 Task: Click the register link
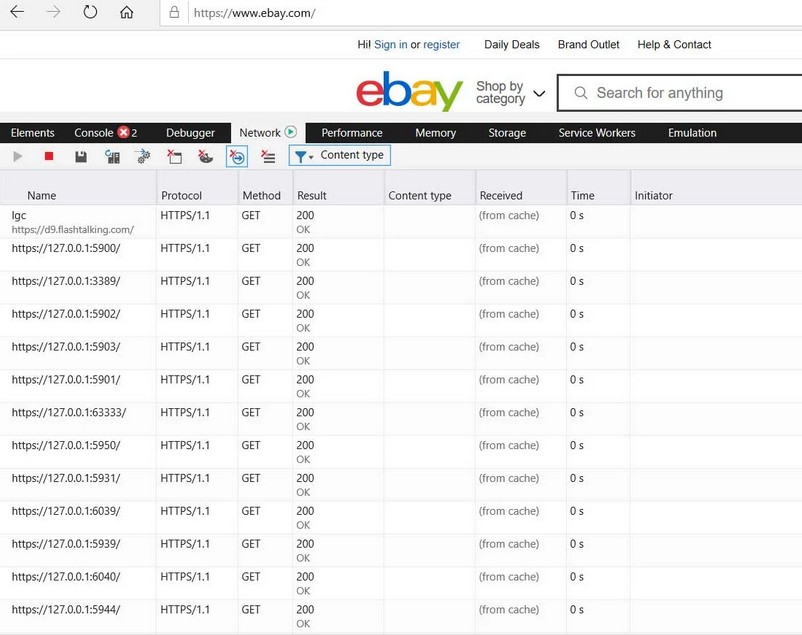click(441, 45)
